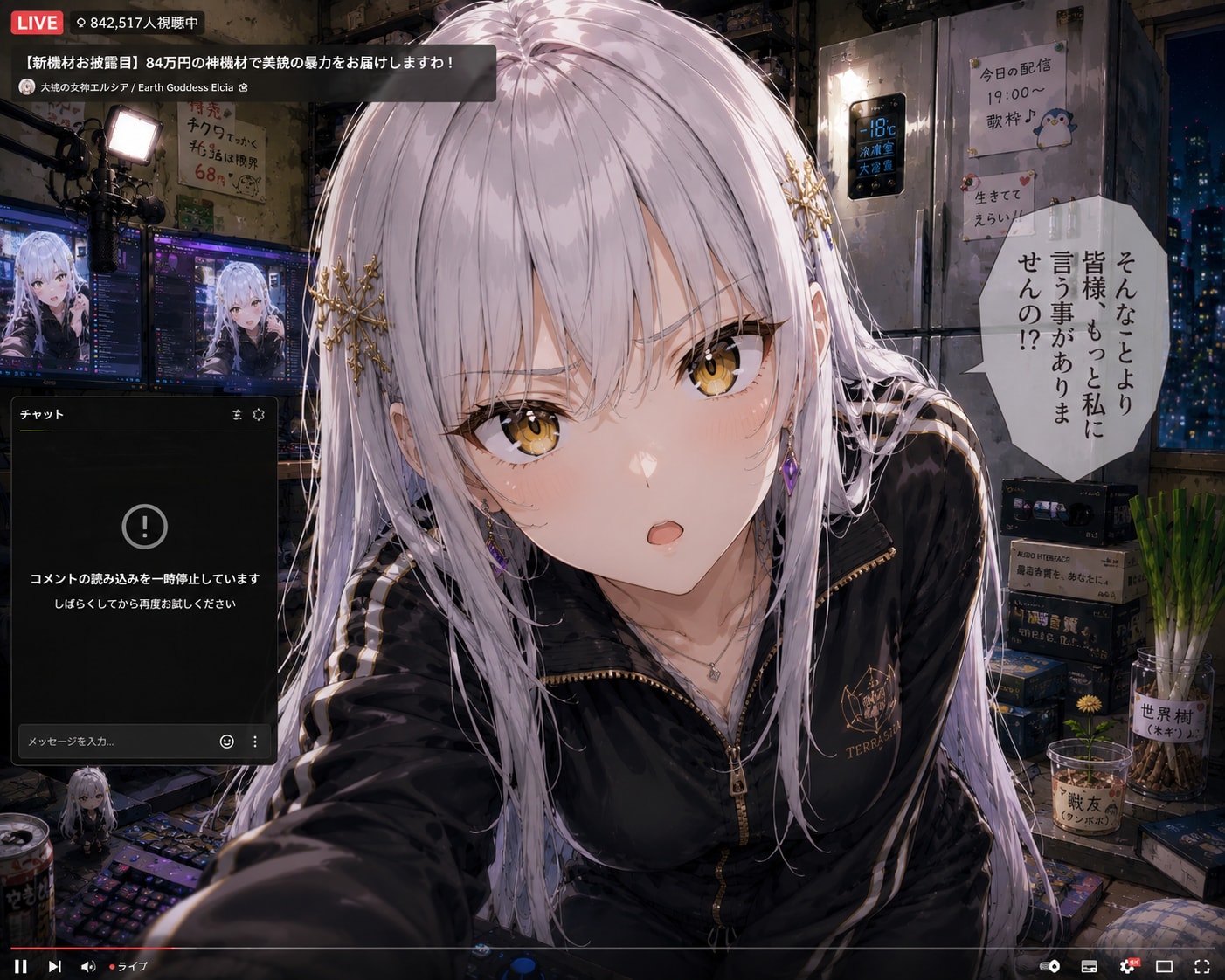Image resolution: width=1225 pixels, height=980 pixels.
Task: Open the channel name Earth Goddess Elcia
Action: 137,87
